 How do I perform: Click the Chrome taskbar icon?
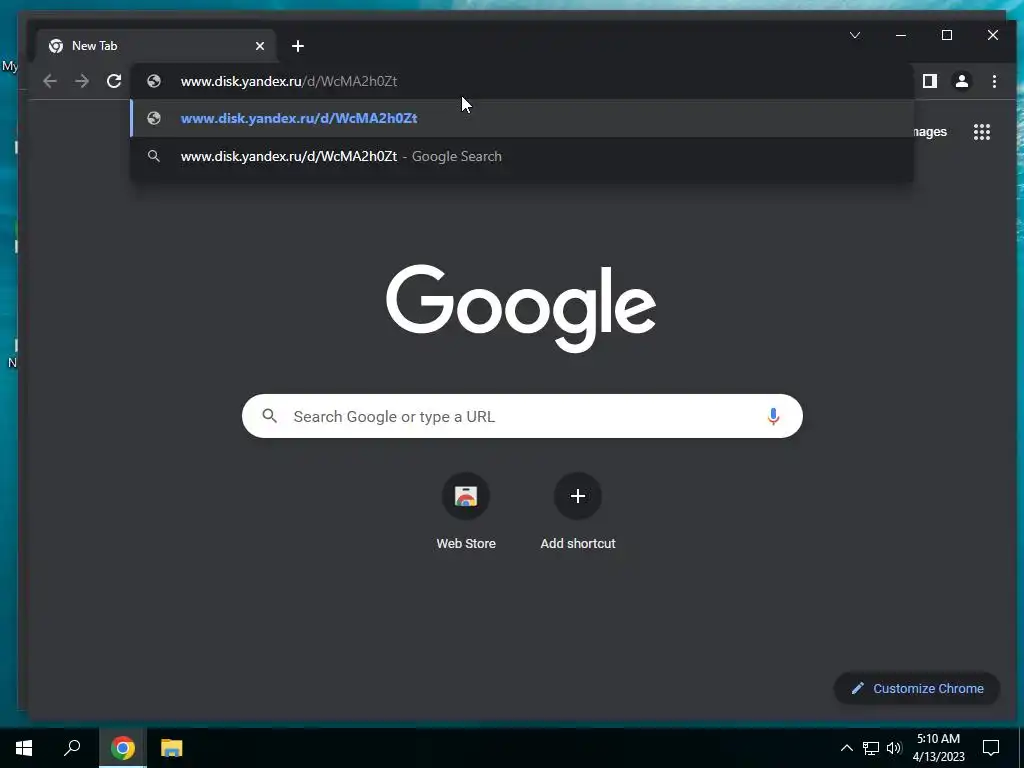(123, 748)
